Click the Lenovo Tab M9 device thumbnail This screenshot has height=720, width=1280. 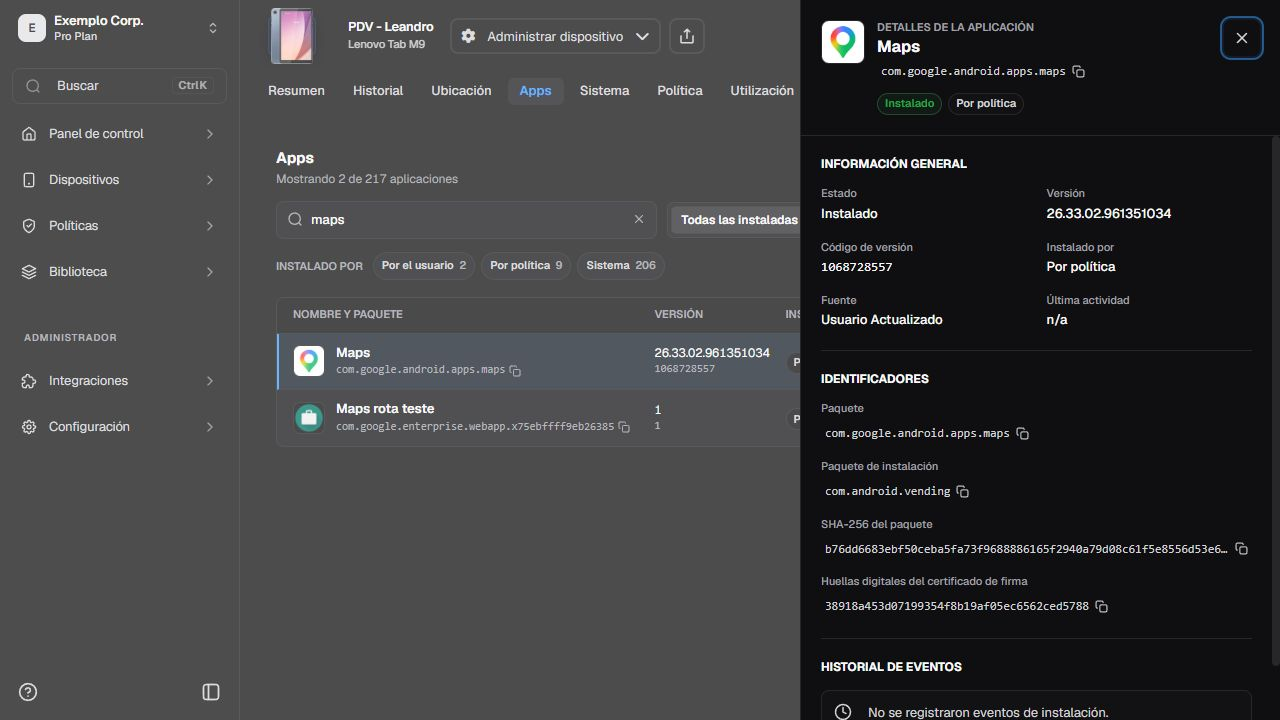click(x=291, y=36)
